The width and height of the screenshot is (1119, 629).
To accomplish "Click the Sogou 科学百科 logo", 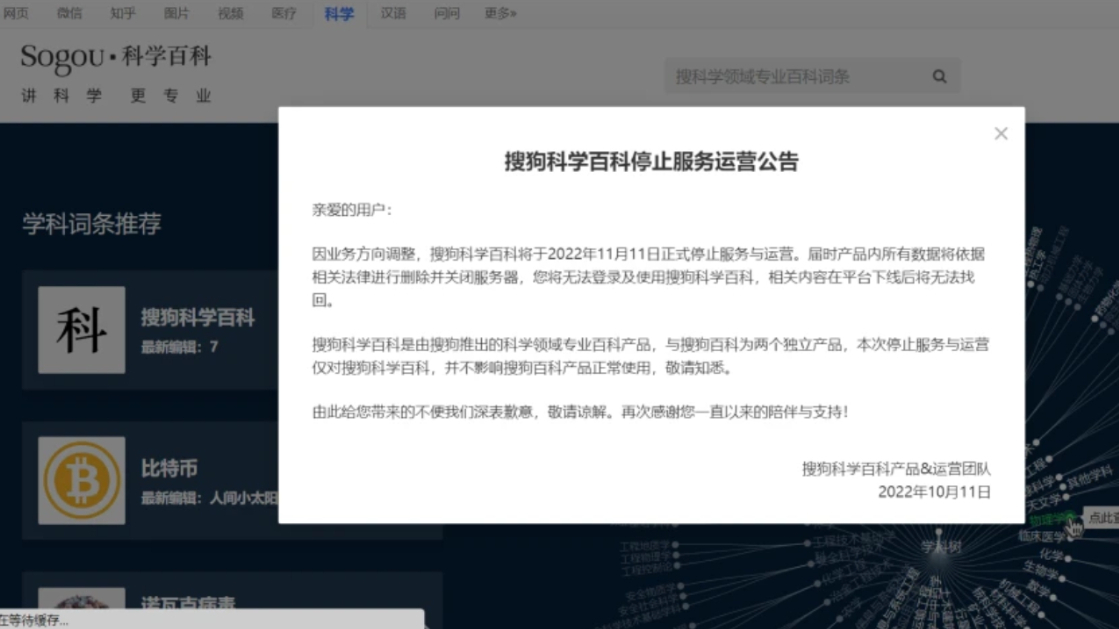I will click(x=116, y=58).
